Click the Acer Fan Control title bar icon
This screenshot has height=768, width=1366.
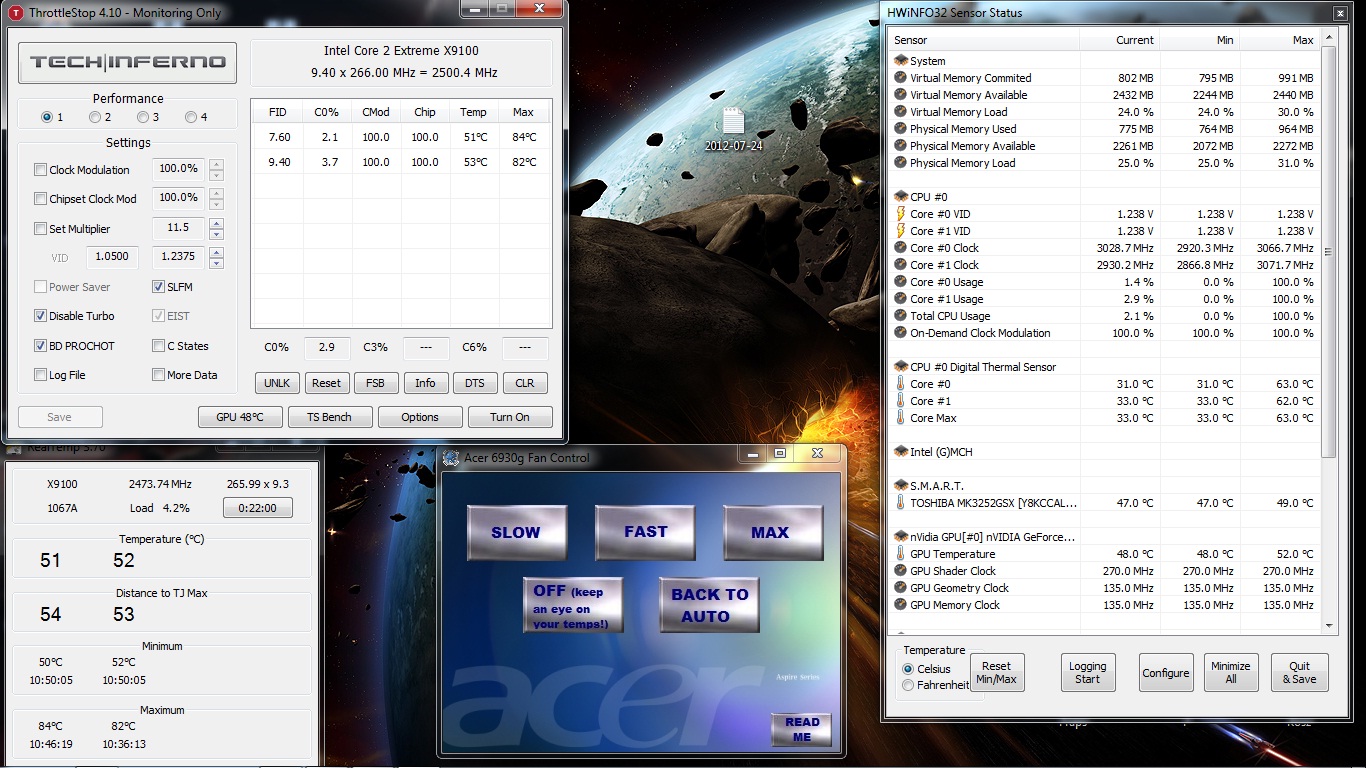(x=452, y=458)
